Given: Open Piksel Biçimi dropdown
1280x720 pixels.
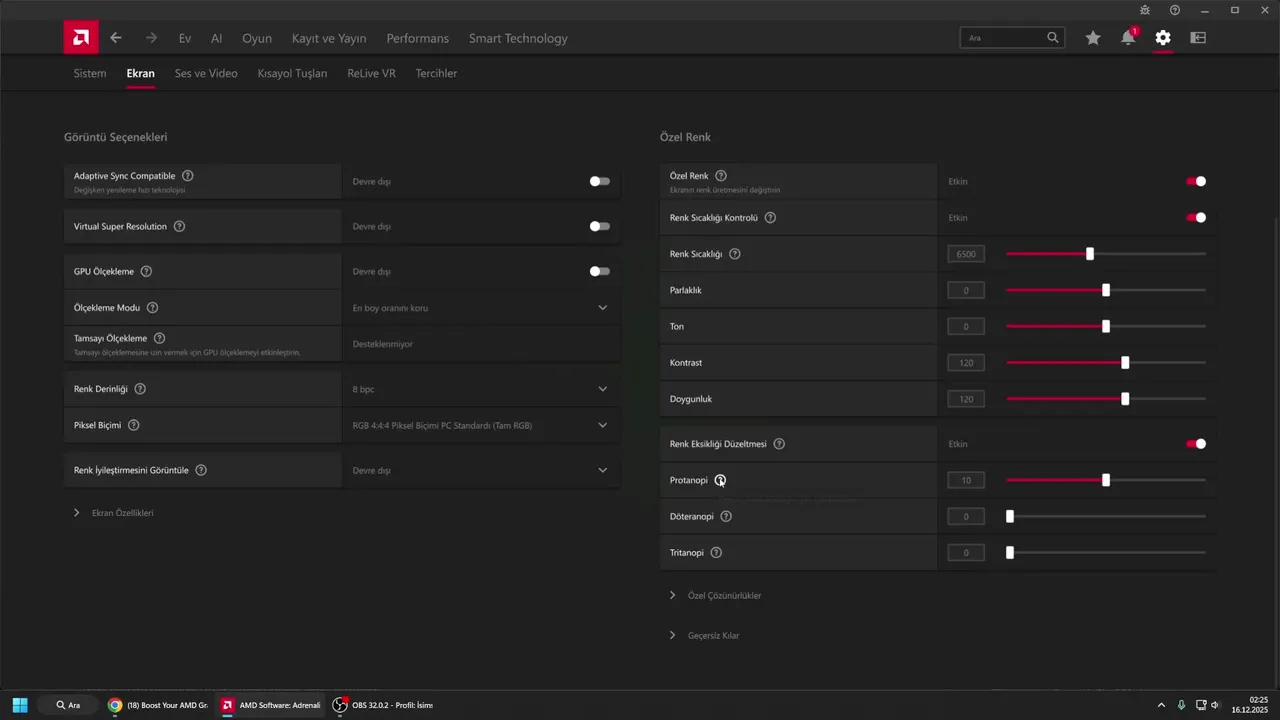Looking at the screenshot, I should 481,425.
